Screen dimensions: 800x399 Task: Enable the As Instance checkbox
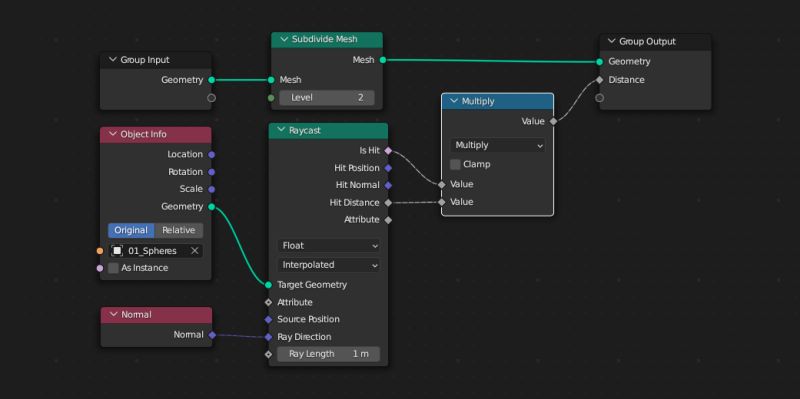(x=113, y=268)
